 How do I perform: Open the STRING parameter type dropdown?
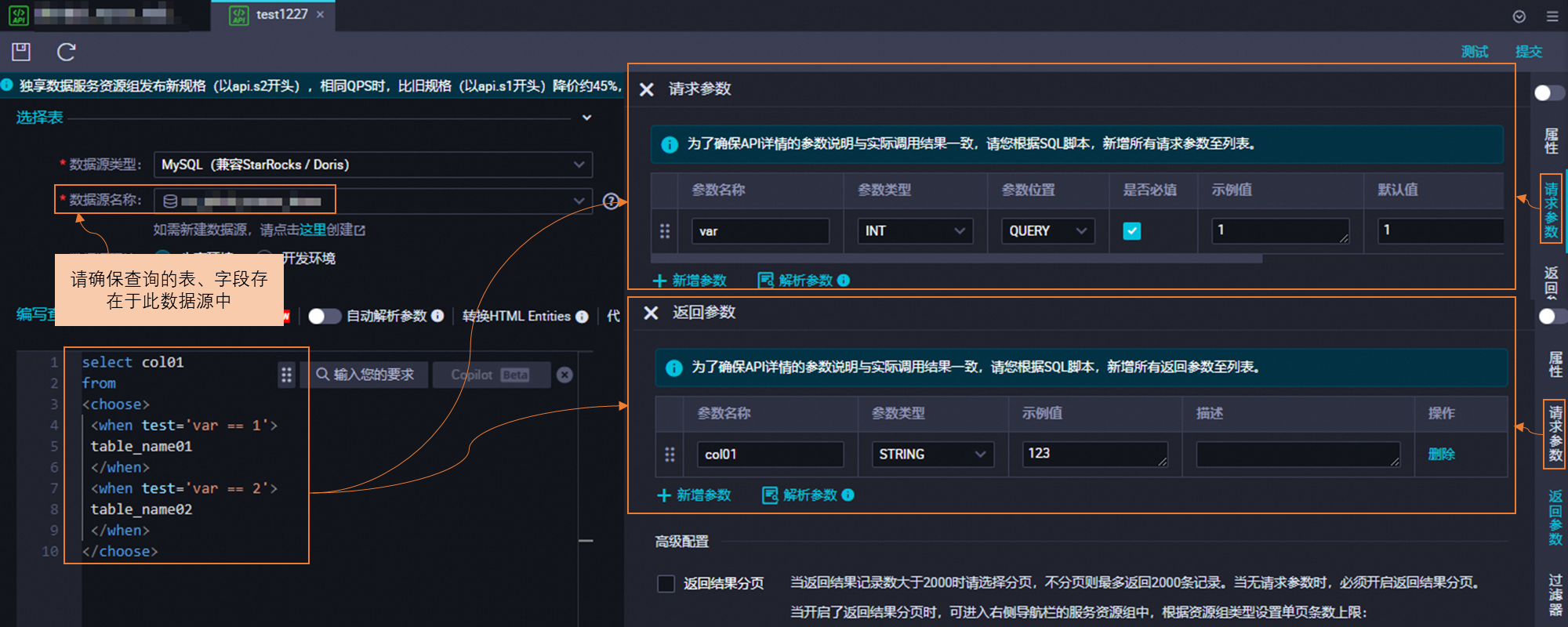(933, 455)
